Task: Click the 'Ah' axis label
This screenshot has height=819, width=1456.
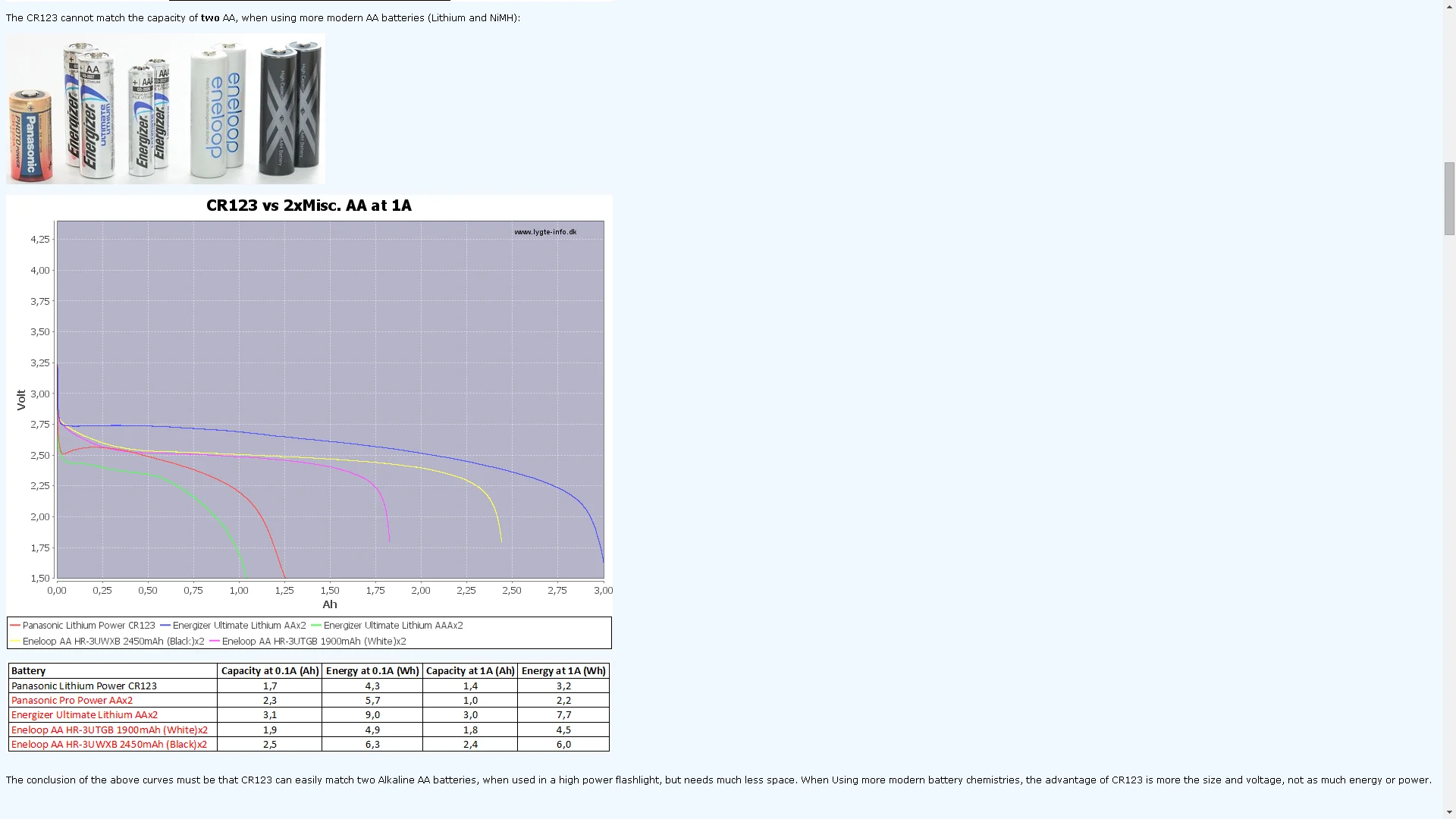Action: pos(329,604)
